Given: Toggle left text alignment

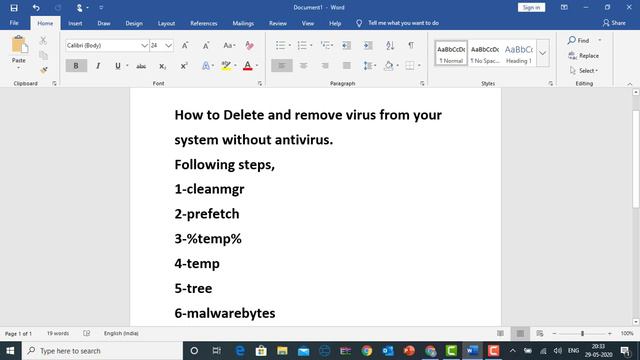Looking at the screenshot, I should tap(282, 65).
